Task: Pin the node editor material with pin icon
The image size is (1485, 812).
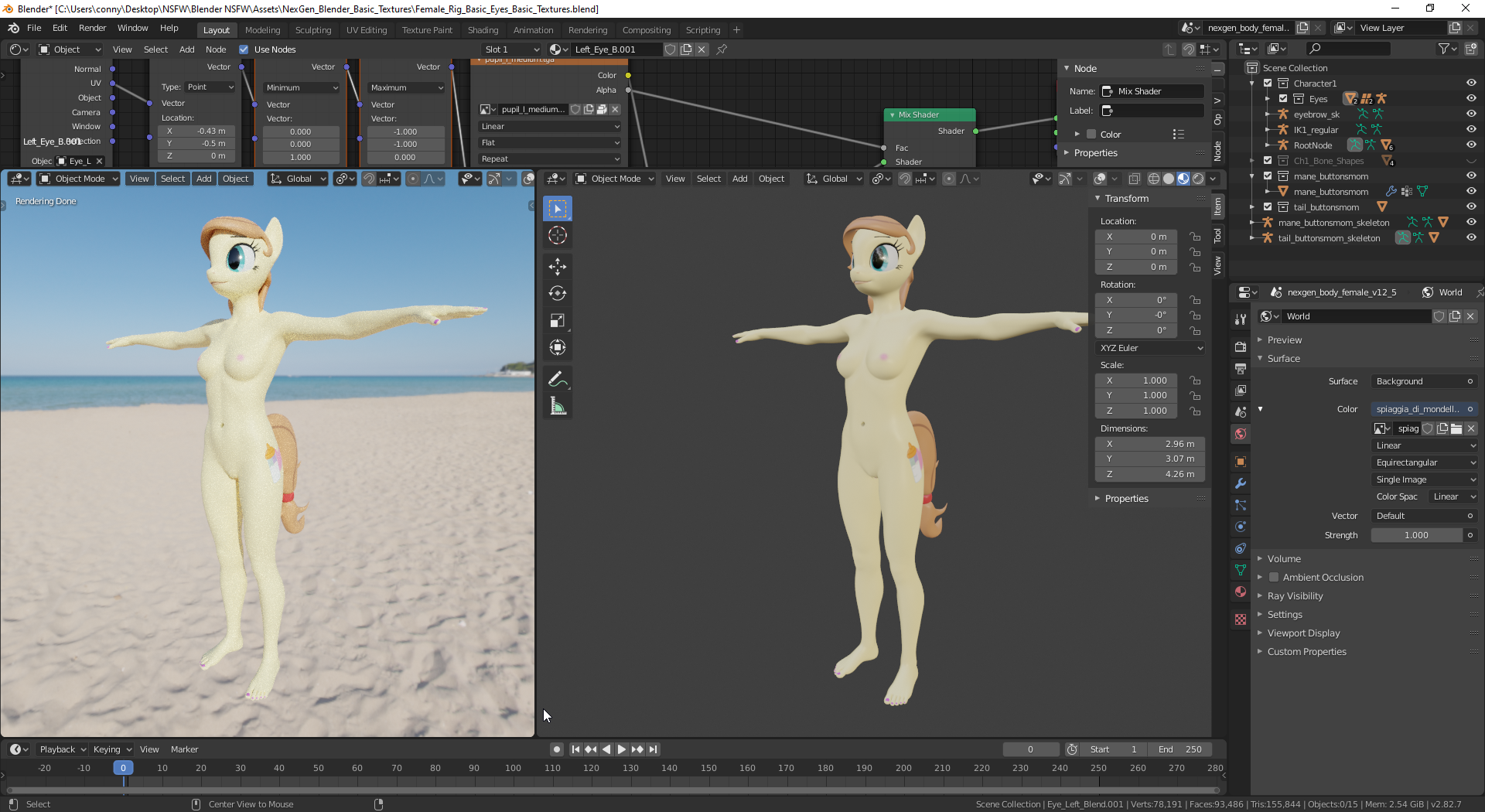Action: [x=722, y=49]
